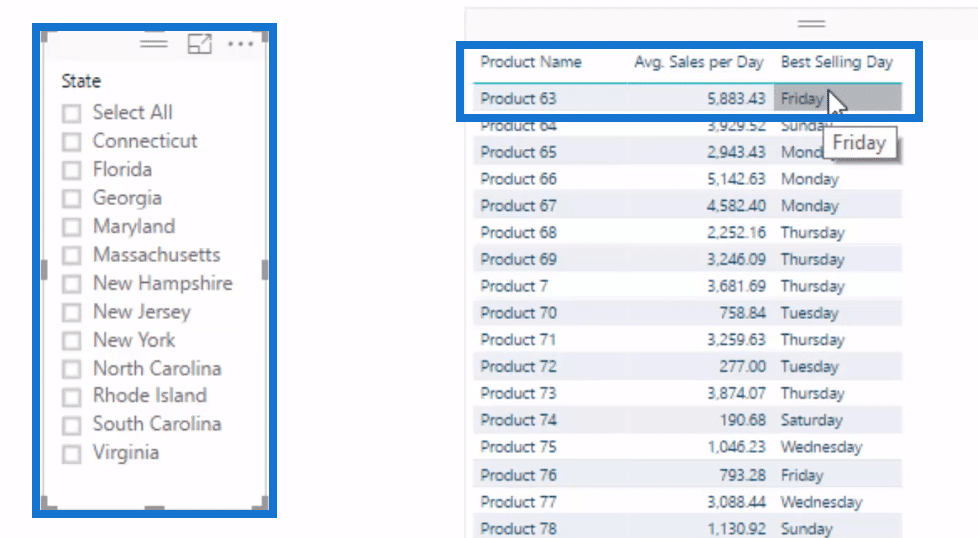The width and height of the screenshot is (978, 538).
Task: Select the Product 7 cell
Action: (514, 286)
